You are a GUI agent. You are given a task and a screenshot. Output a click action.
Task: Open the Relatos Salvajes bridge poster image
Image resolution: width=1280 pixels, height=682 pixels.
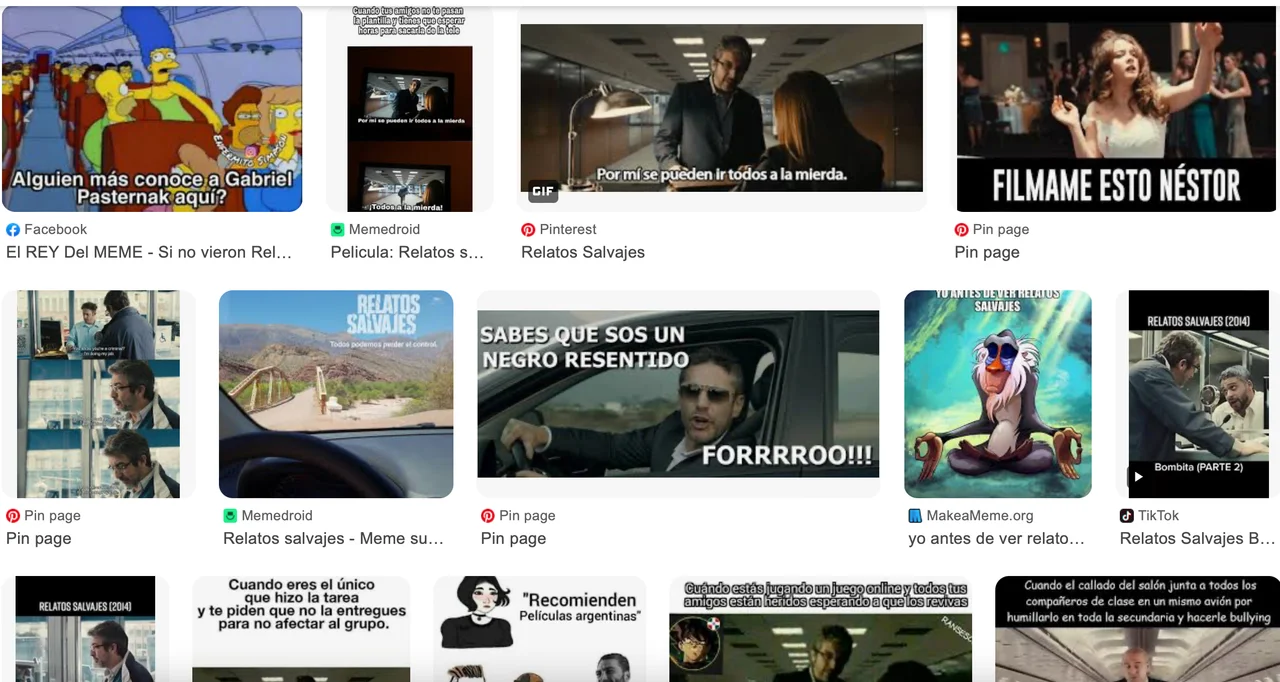click(x=336, y=394)
